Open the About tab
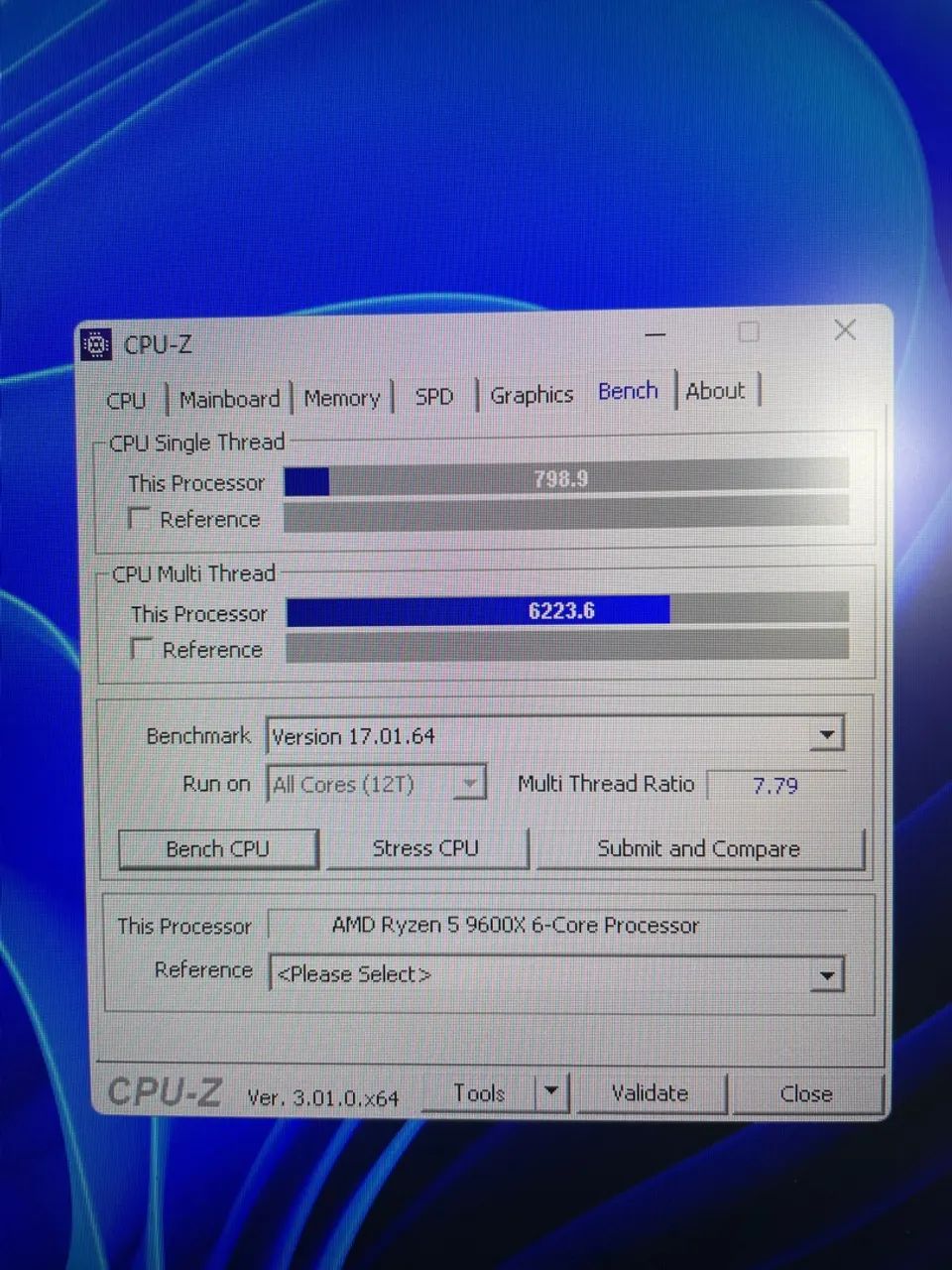This screenshot has width=952, height=1270. (x=715, y=391)
